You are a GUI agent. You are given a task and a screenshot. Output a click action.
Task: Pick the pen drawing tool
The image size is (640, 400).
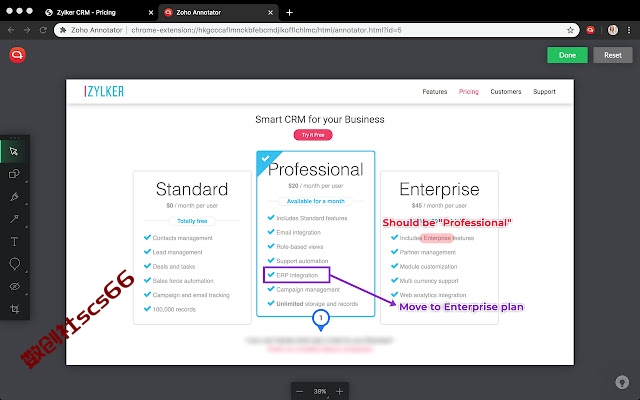tap(14, 197)
